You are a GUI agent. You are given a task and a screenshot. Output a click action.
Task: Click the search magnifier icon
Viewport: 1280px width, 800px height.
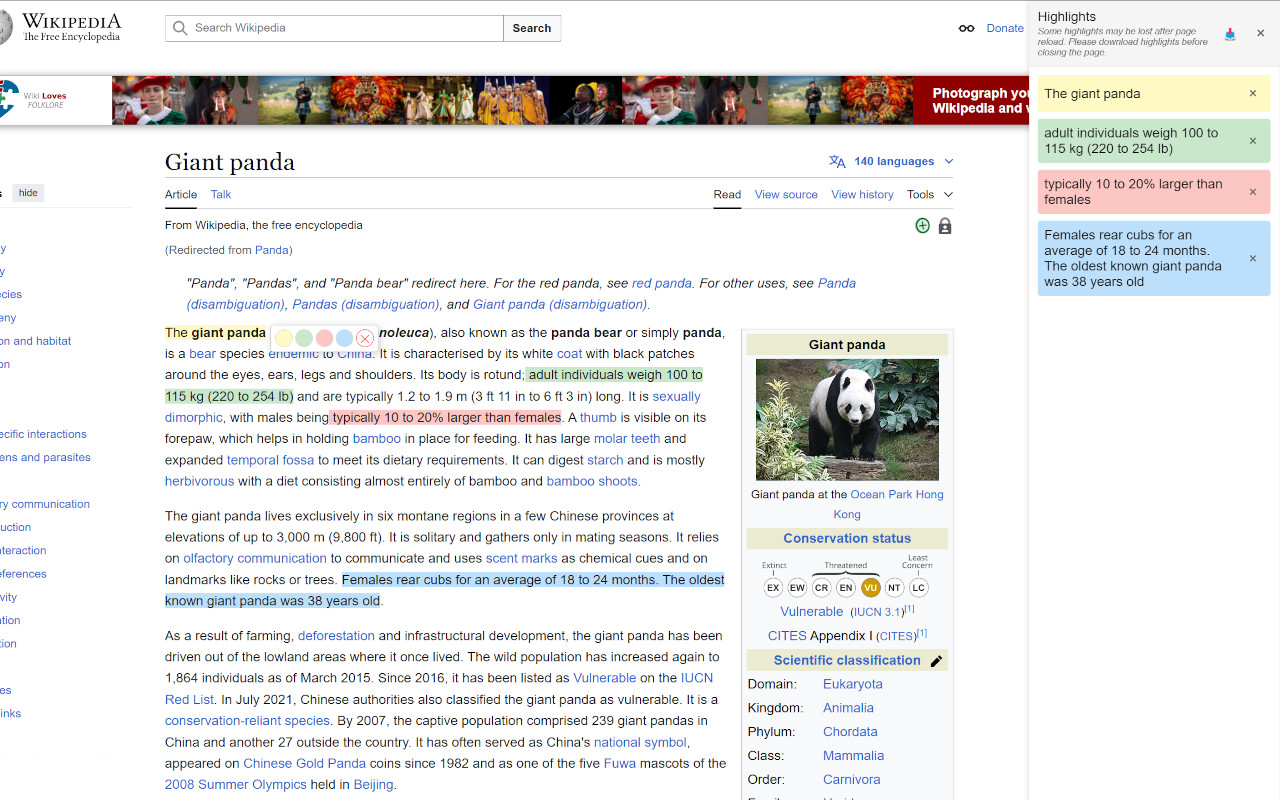point(180,28)
